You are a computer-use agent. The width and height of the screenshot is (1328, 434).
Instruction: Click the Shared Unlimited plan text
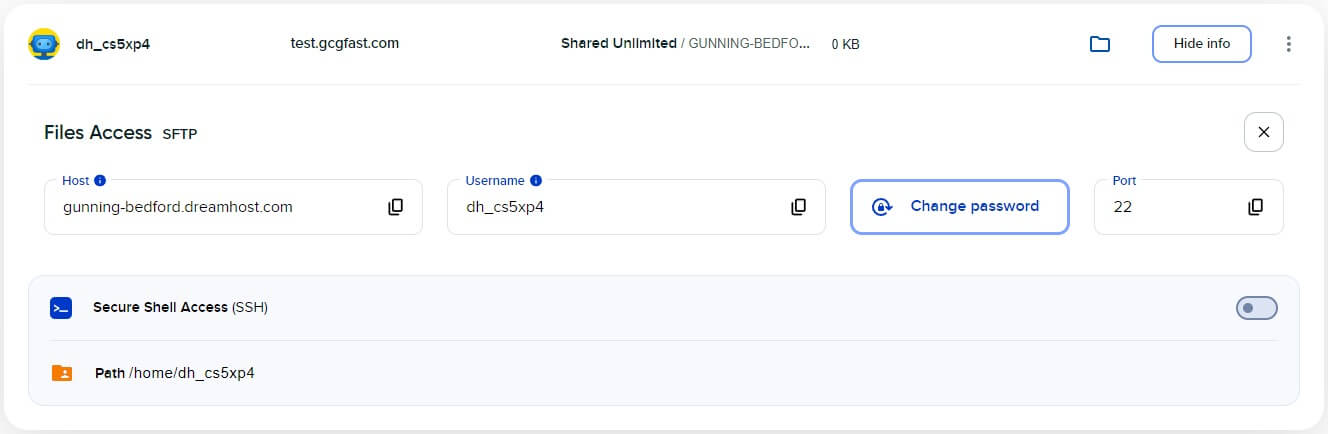pos(619,44)
